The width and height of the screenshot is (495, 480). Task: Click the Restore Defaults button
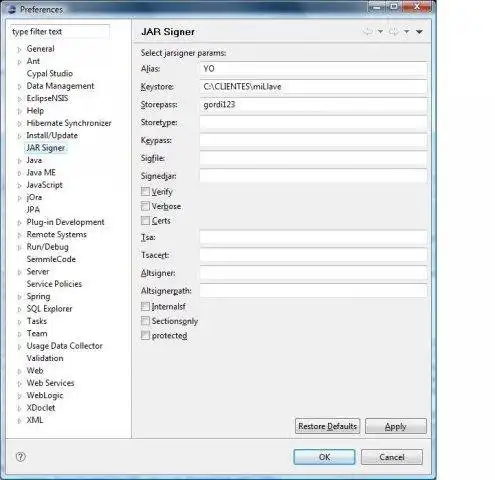(x=327, y=426)
